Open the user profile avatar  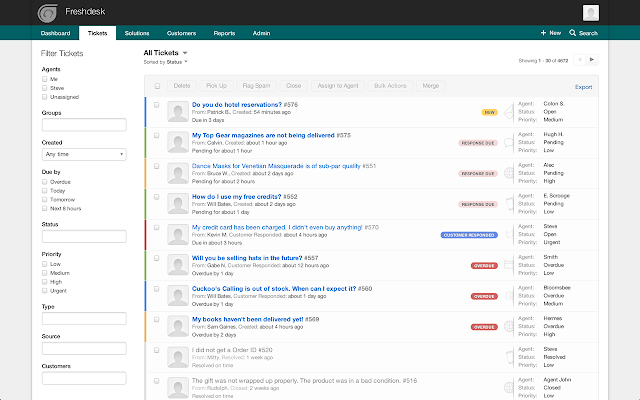(591, 13)
